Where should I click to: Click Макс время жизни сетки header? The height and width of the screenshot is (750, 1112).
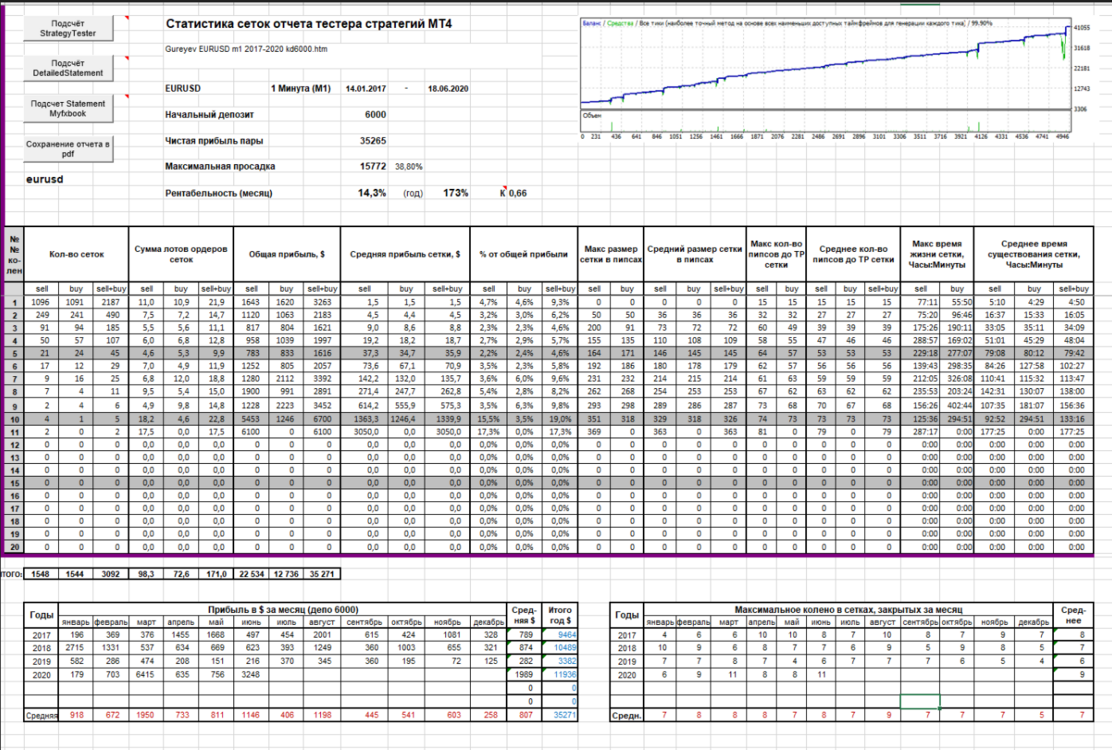(937, 254)
